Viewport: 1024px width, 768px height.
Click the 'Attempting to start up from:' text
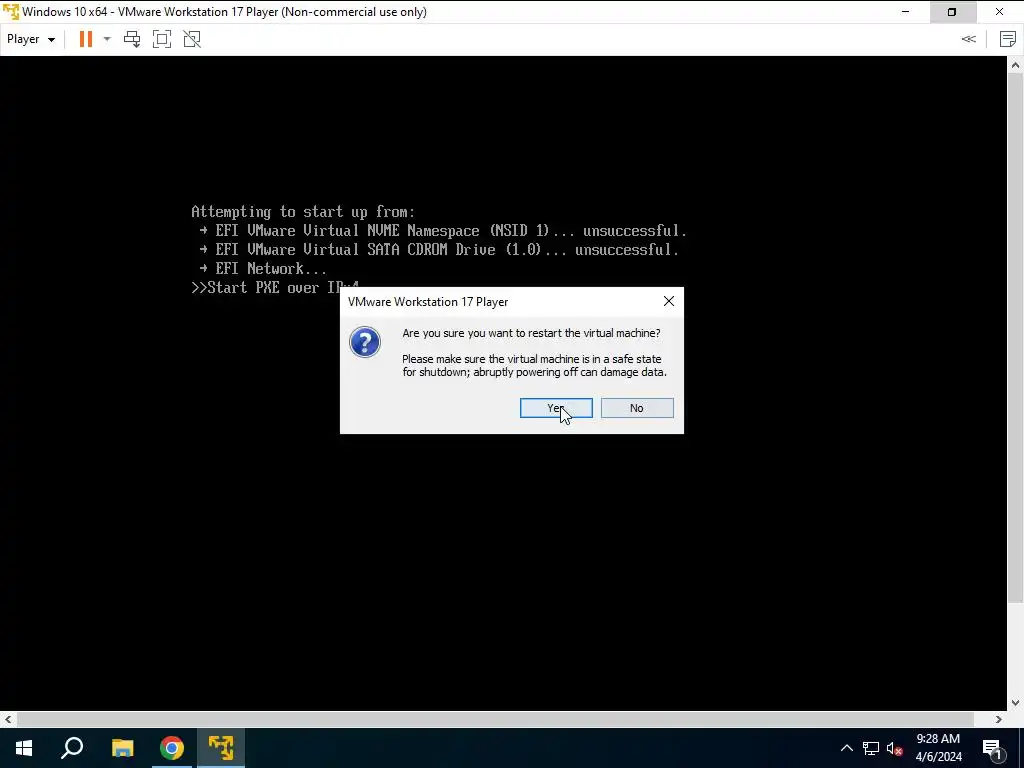point(303,212)
